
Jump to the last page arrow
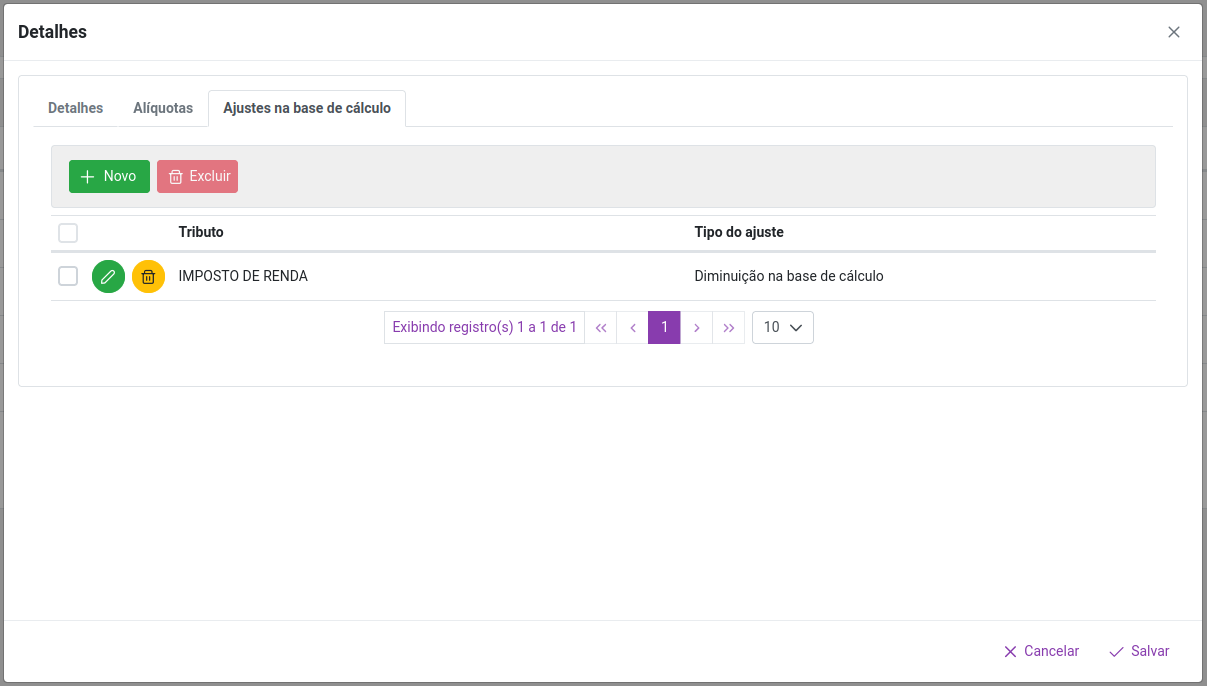point(728,328)
